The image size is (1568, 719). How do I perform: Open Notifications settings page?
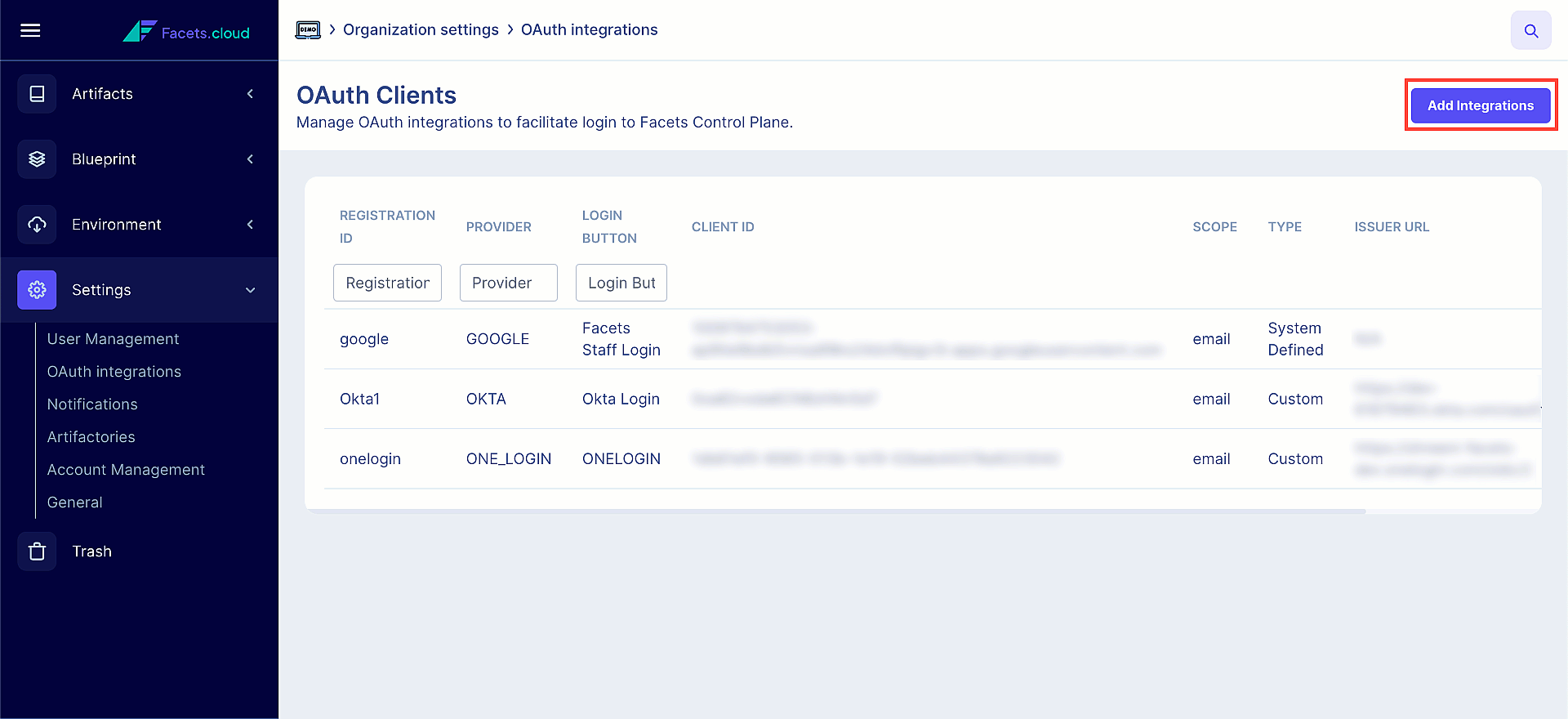click(92, 404)
